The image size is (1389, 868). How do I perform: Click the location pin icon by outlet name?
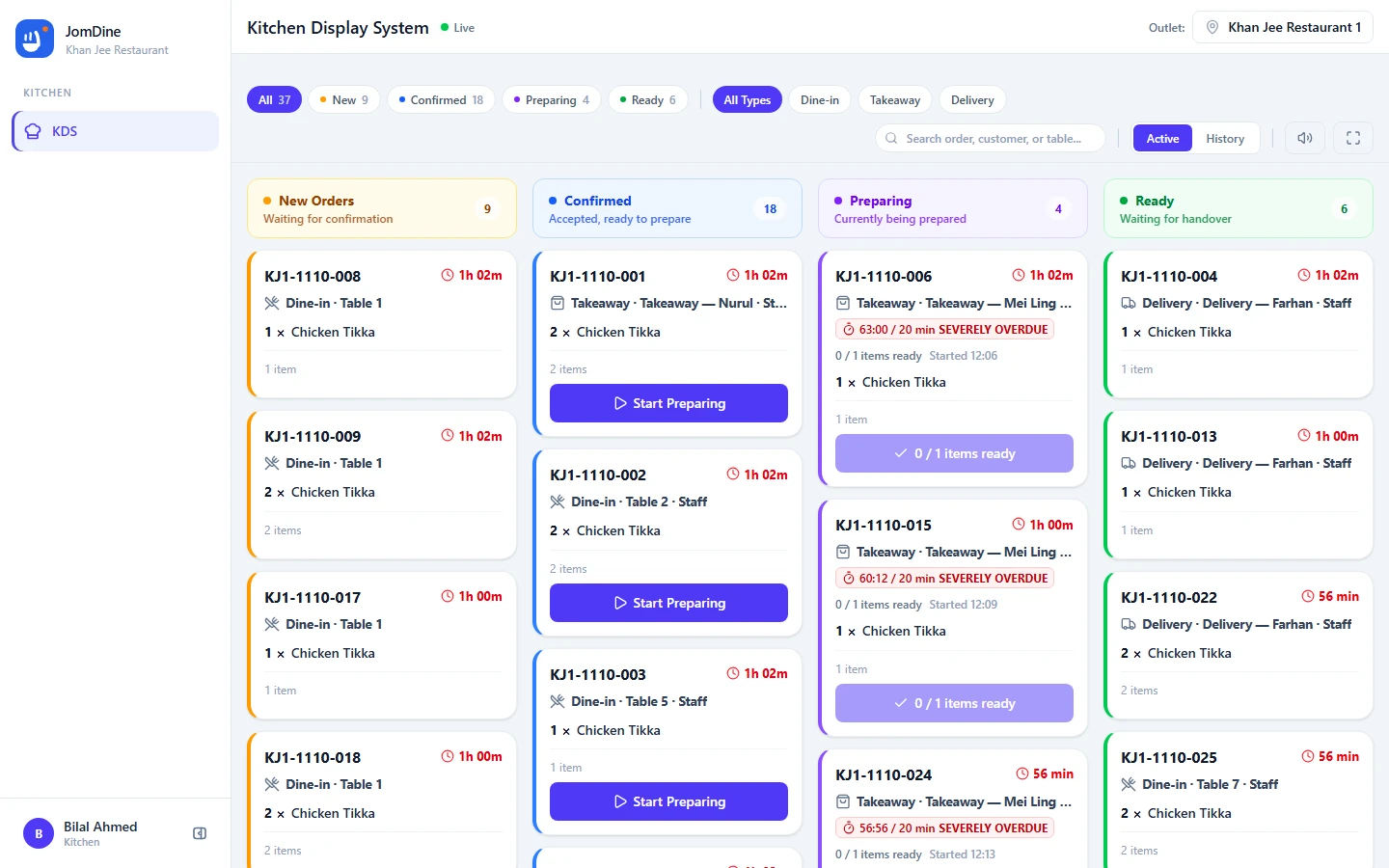pyautogui.click(x=1212, y=27)
